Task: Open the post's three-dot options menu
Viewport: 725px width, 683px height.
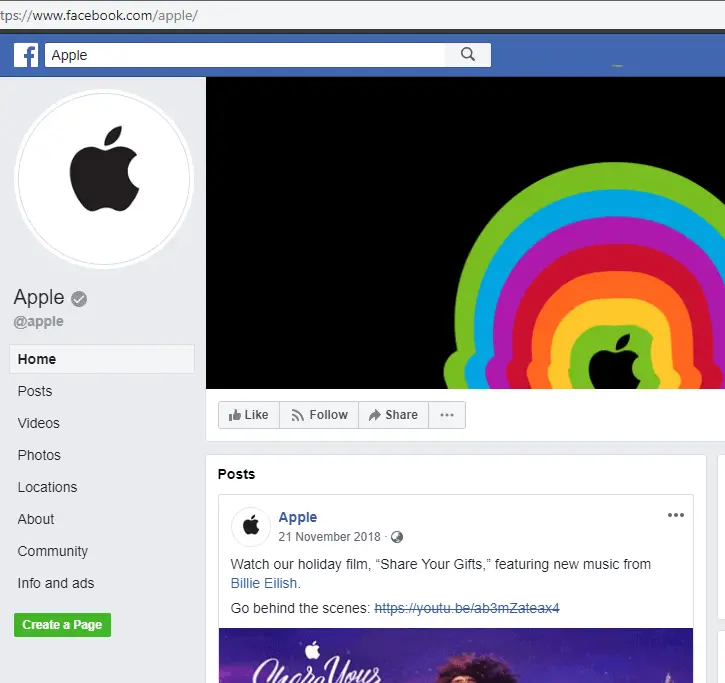Action: click(676, 515)
